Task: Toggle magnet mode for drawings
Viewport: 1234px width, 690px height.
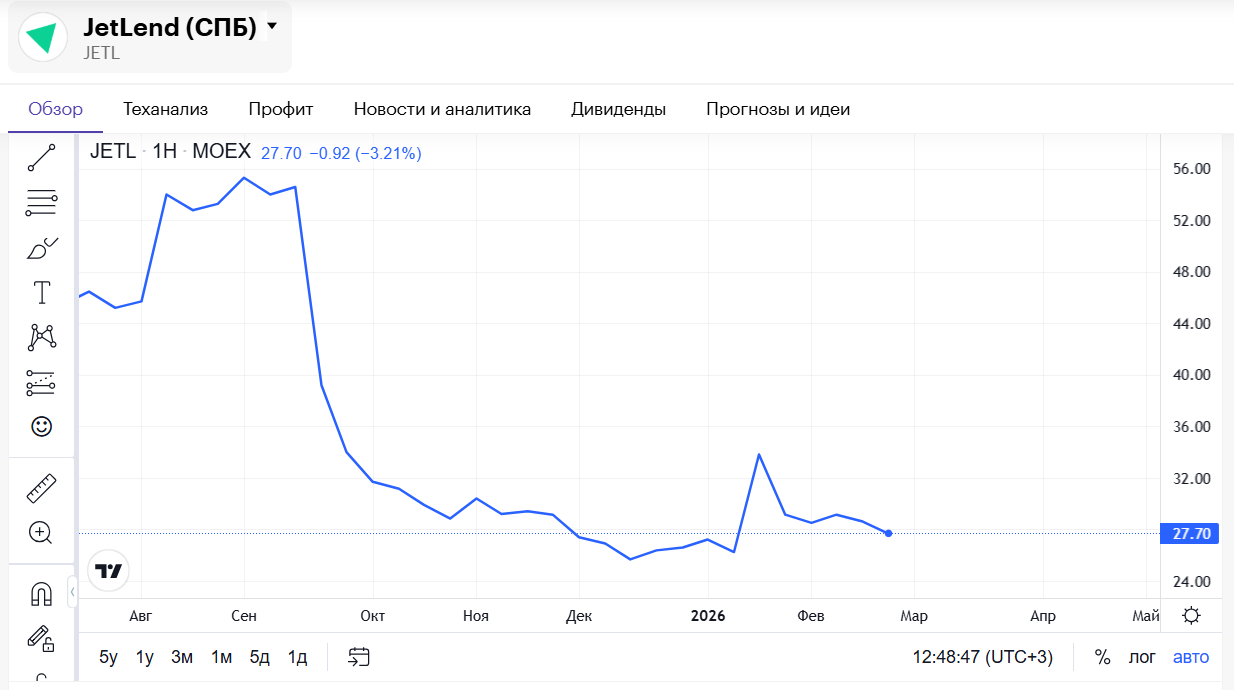Action: coord(41,594)
